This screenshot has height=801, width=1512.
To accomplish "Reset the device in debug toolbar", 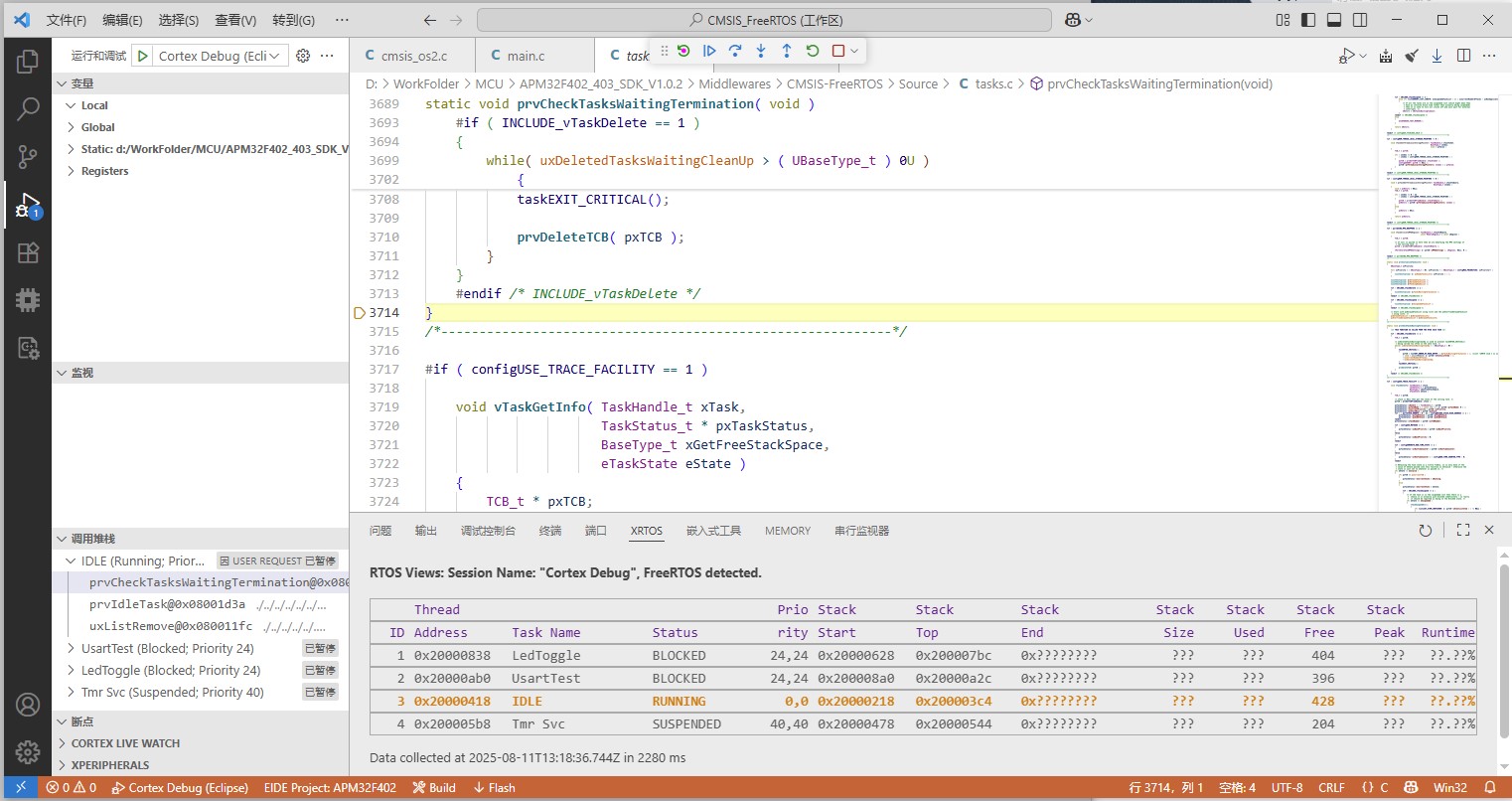I will (x=683, y=51).
